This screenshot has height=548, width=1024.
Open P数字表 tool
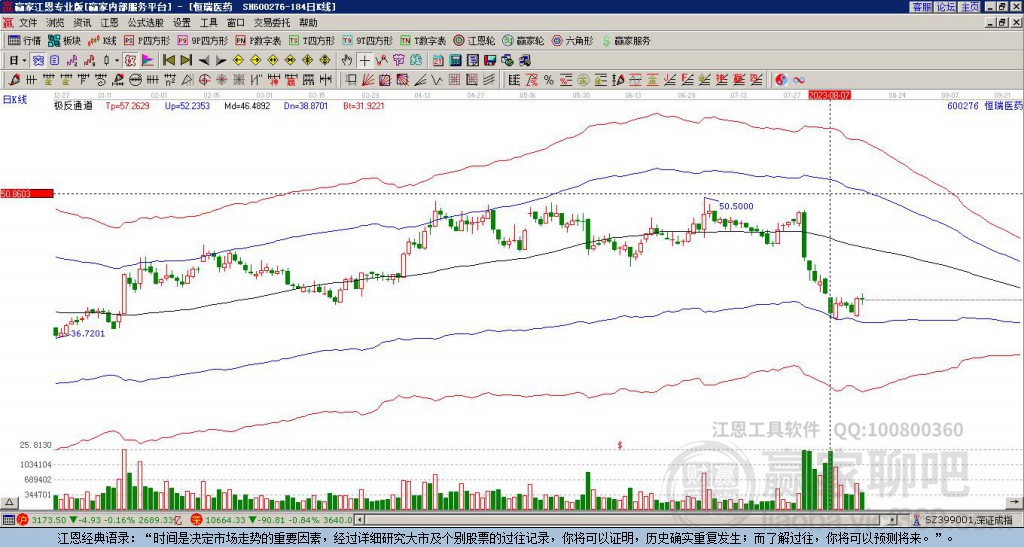(x=259, y=40)
